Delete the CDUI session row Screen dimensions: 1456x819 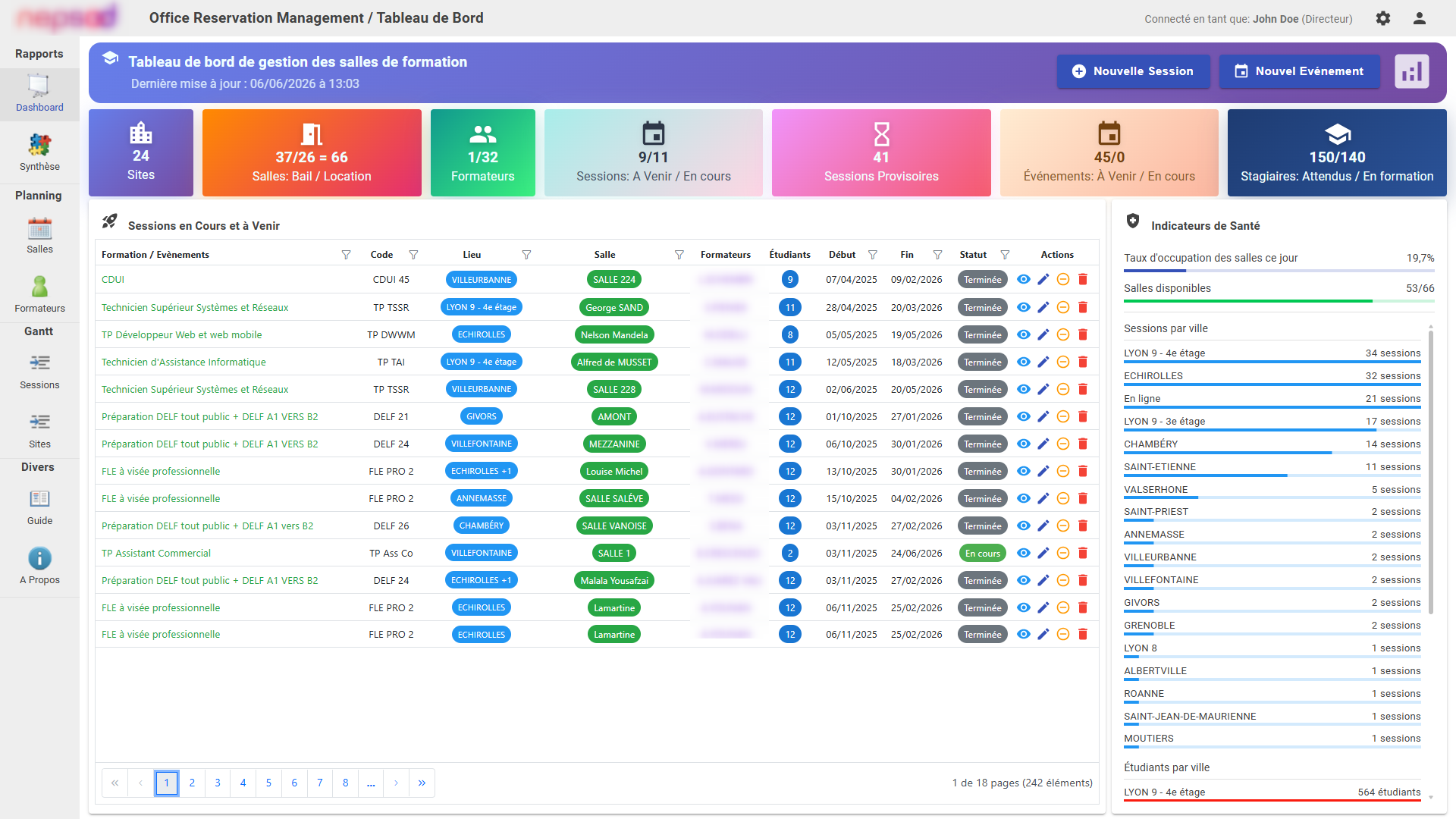(x=1083, y=279)
